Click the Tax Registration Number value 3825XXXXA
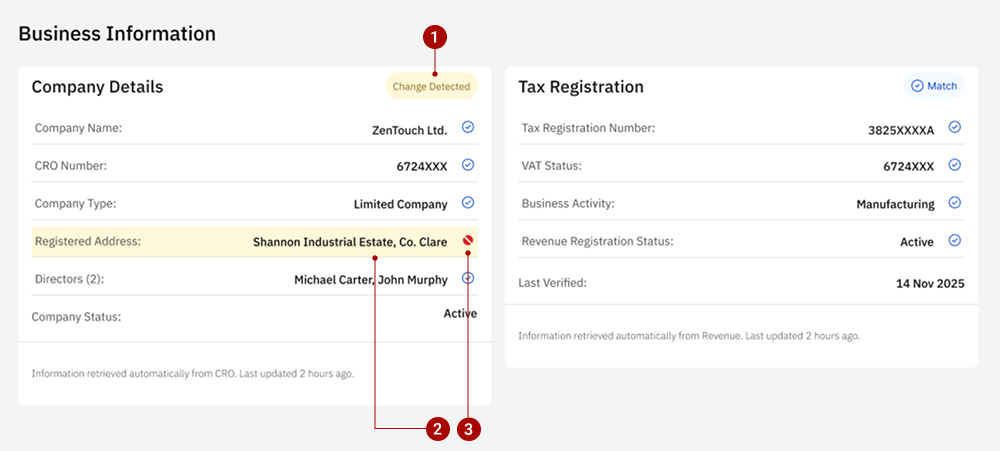Viewport: 1000px width, 451px height. pos(901,129)
